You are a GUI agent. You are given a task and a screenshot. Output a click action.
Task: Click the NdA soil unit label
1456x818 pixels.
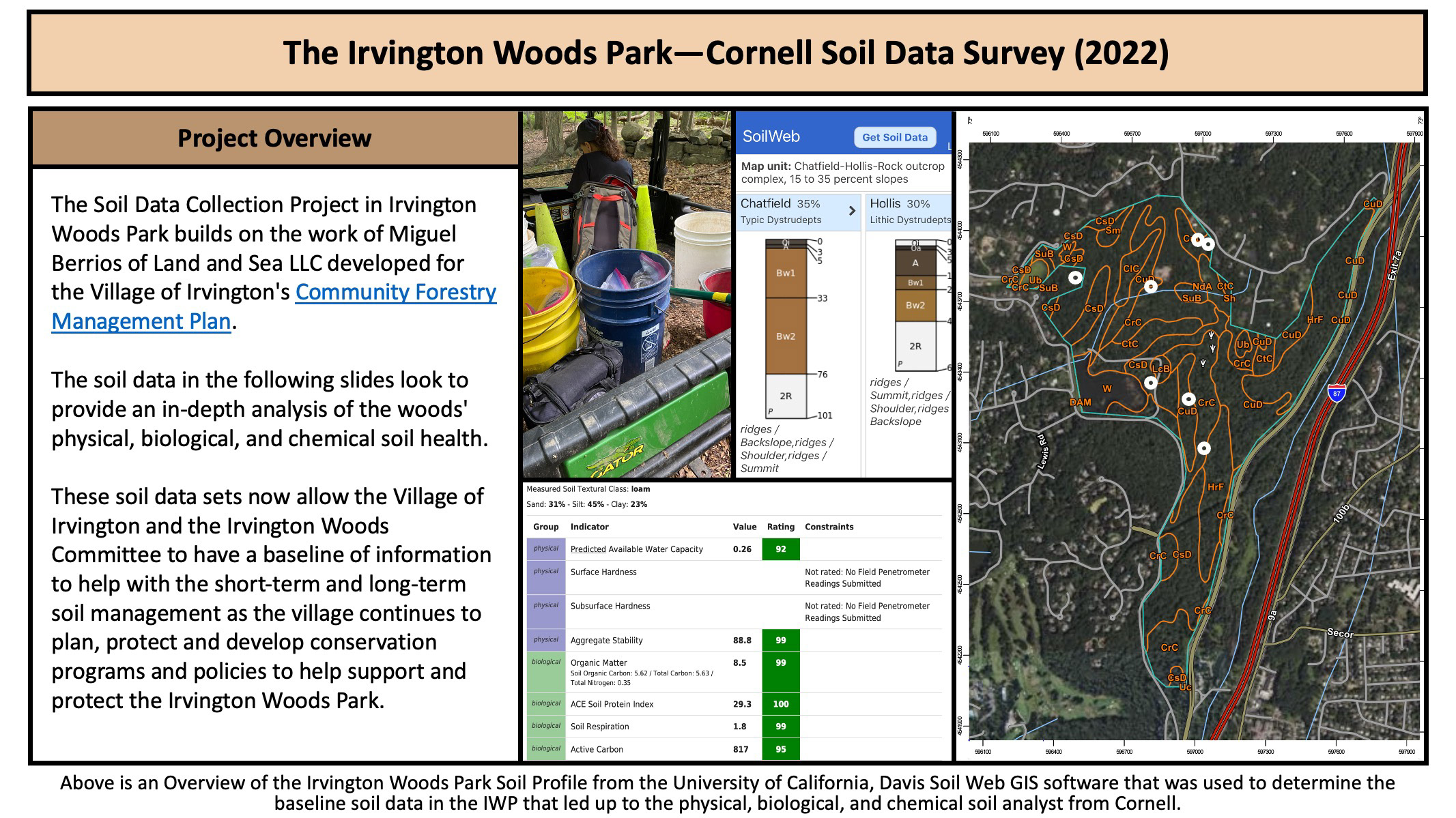click(1202, 287)
